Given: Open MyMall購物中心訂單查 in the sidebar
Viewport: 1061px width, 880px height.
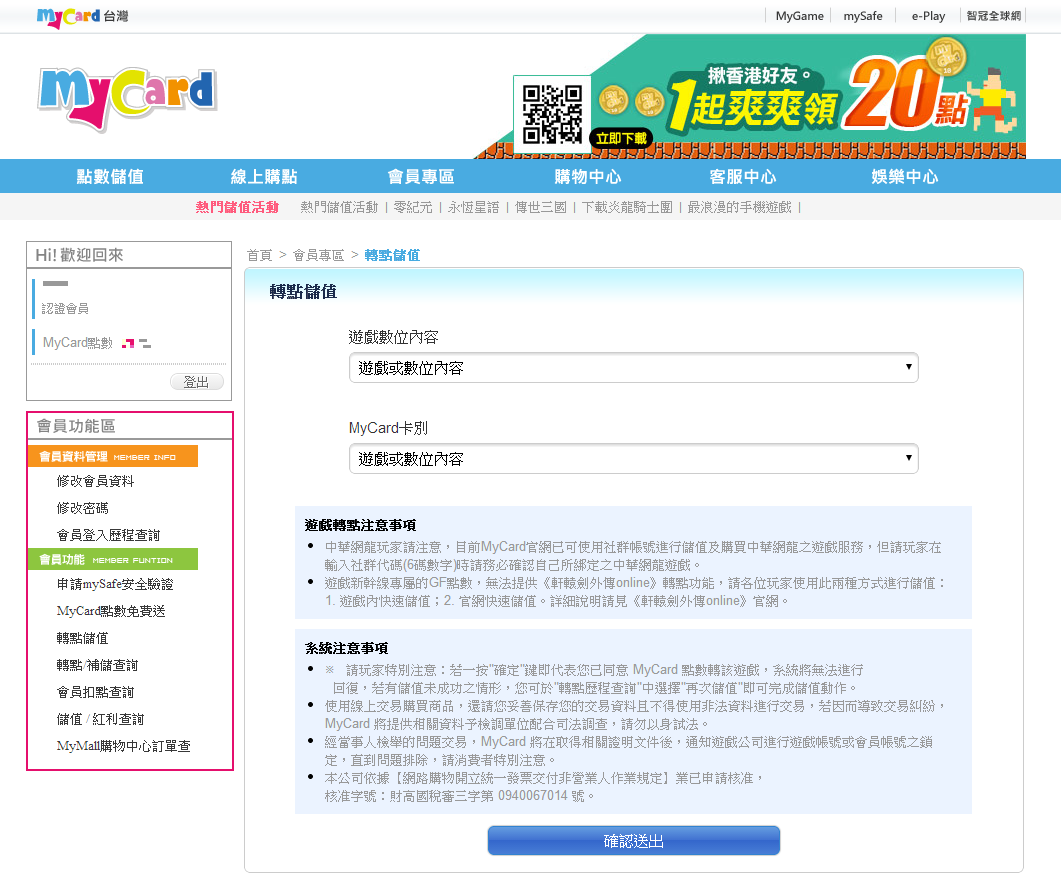Looking at the screenshot, I should tap(124, 746).
